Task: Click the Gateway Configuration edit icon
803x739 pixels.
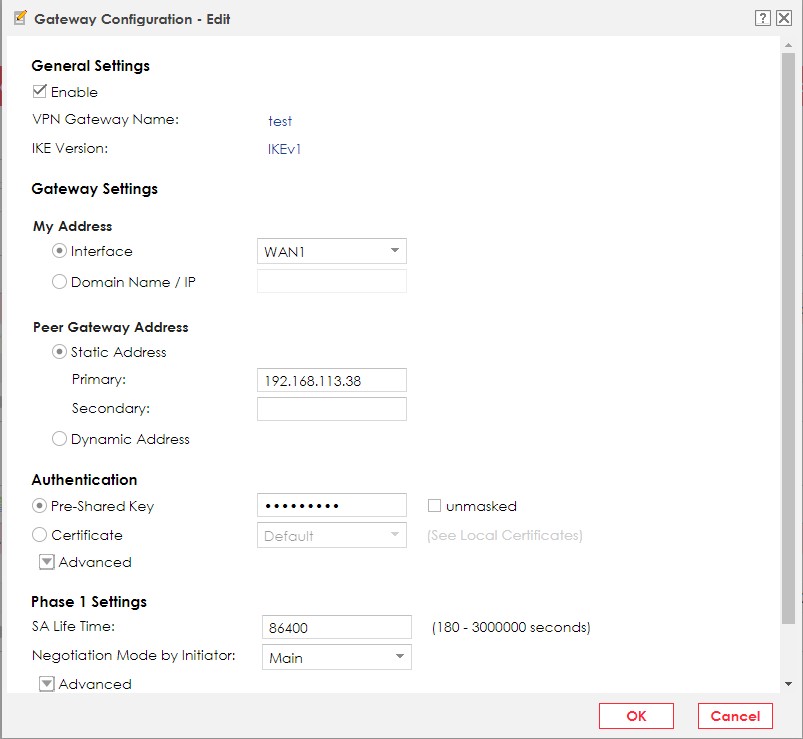Action: coord(19,18)
